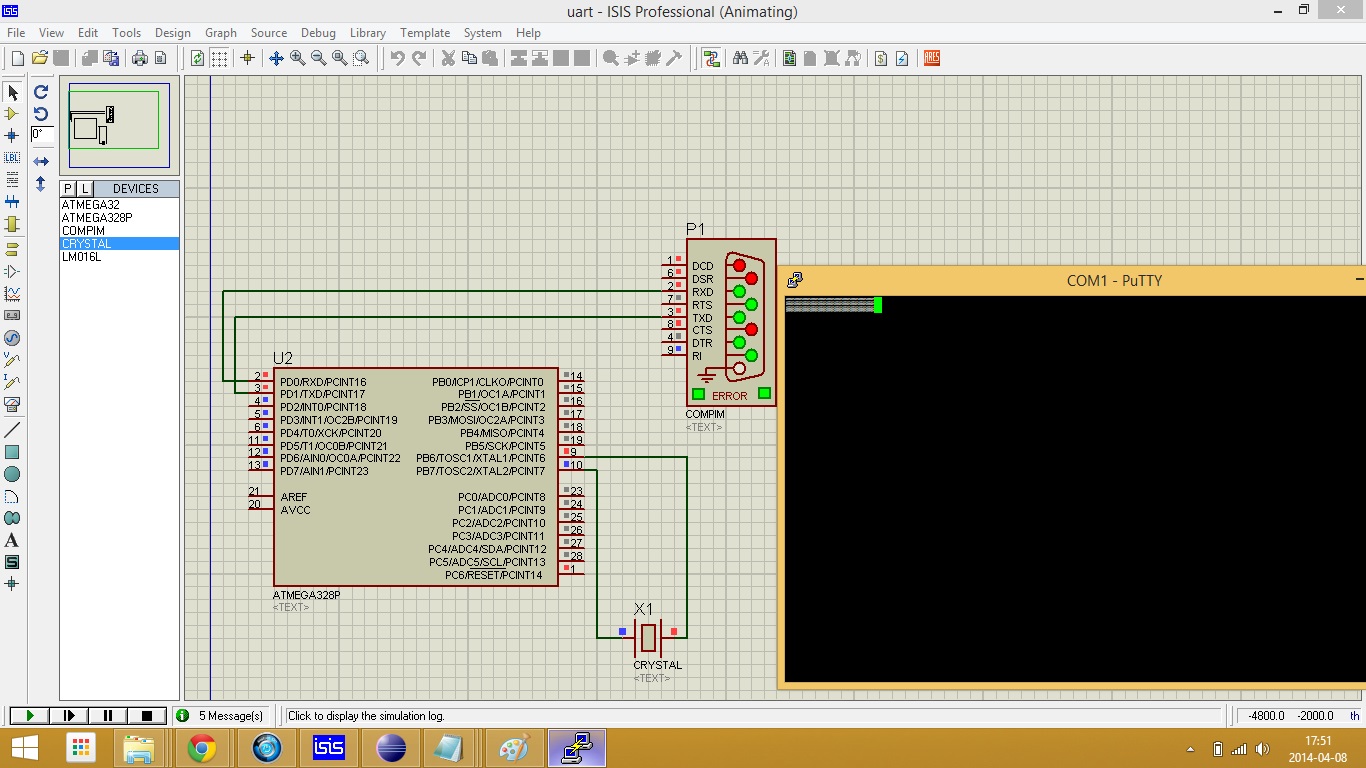Stop the running simulation
Viewport: 1366px width, 768px height.
tap(147, 716)
